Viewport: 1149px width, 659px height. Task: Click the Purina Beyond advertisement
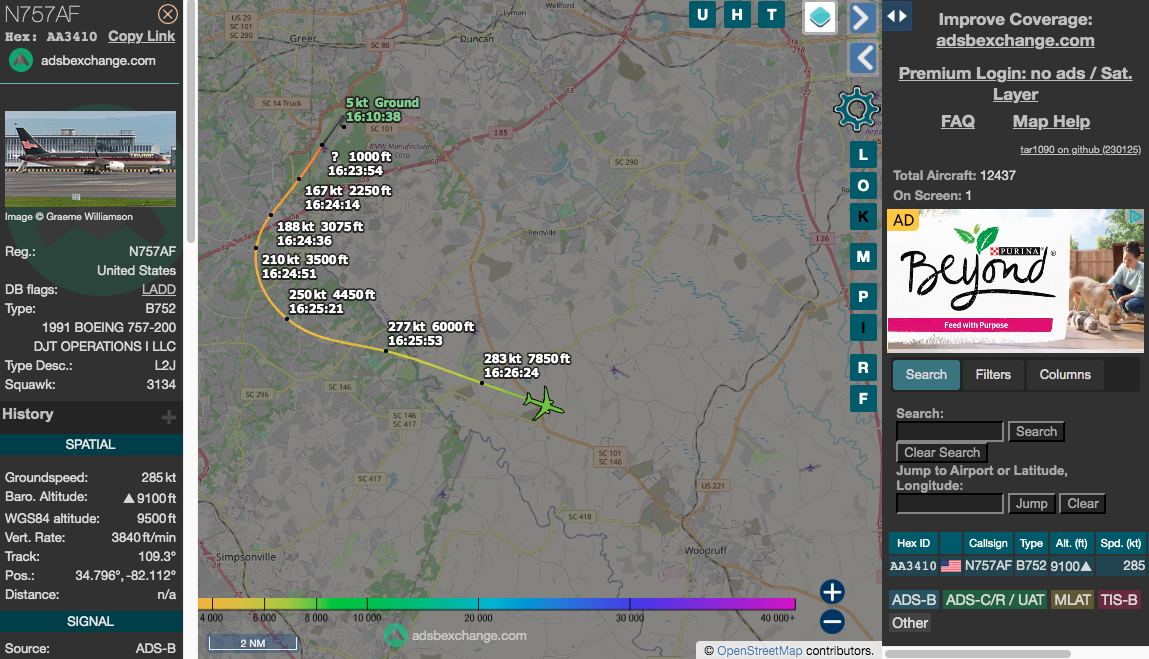pos(1015,281)
